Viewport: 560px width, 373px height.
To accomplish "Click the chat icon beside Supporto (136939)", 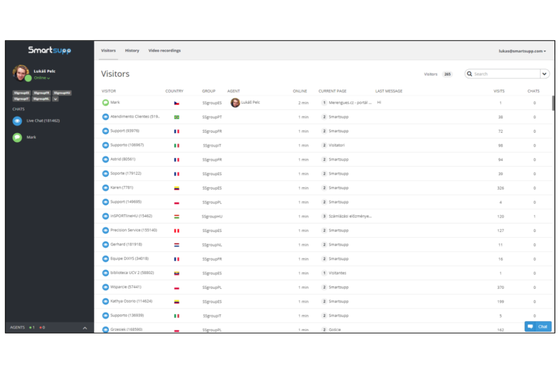I will click(x=105, y=315).
